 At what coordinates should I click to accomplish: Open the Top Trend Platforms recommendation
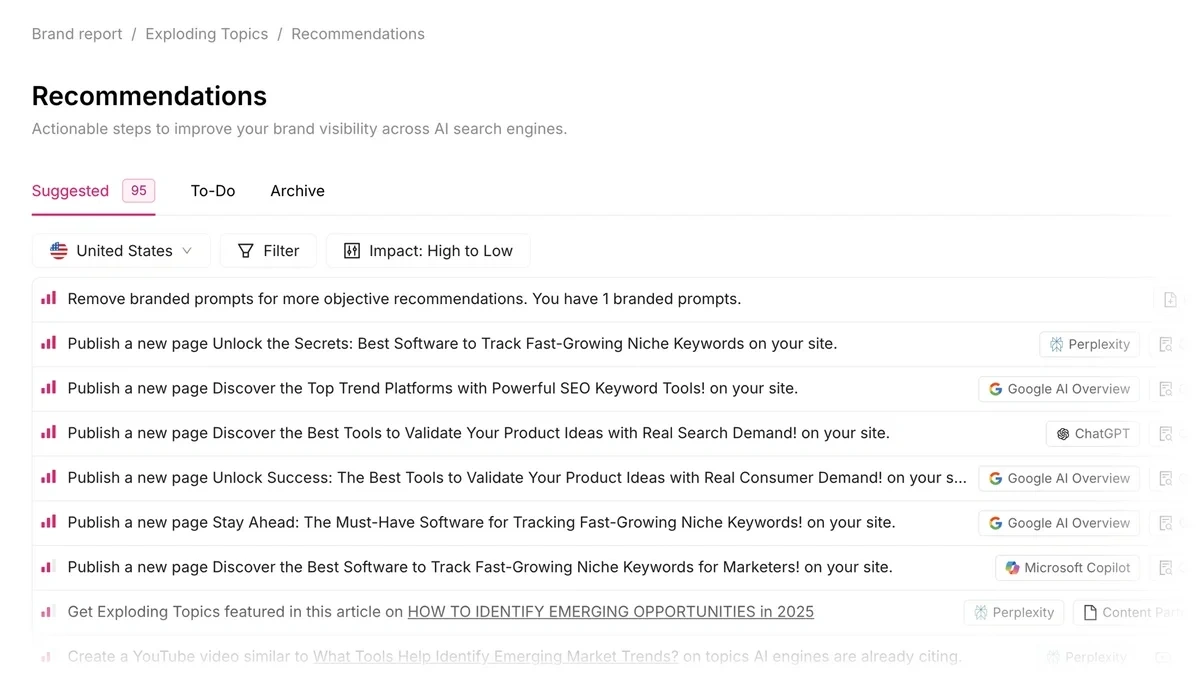433,389
